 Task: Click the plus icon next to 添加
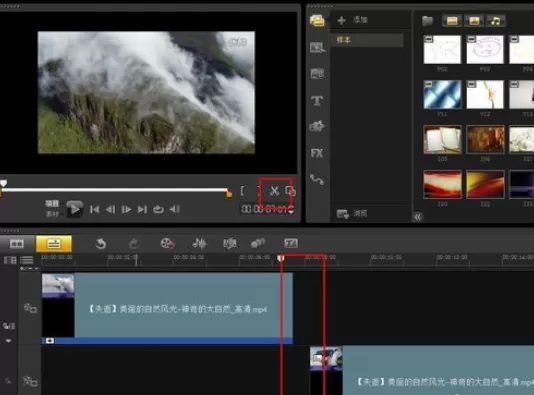pos(341,20)
